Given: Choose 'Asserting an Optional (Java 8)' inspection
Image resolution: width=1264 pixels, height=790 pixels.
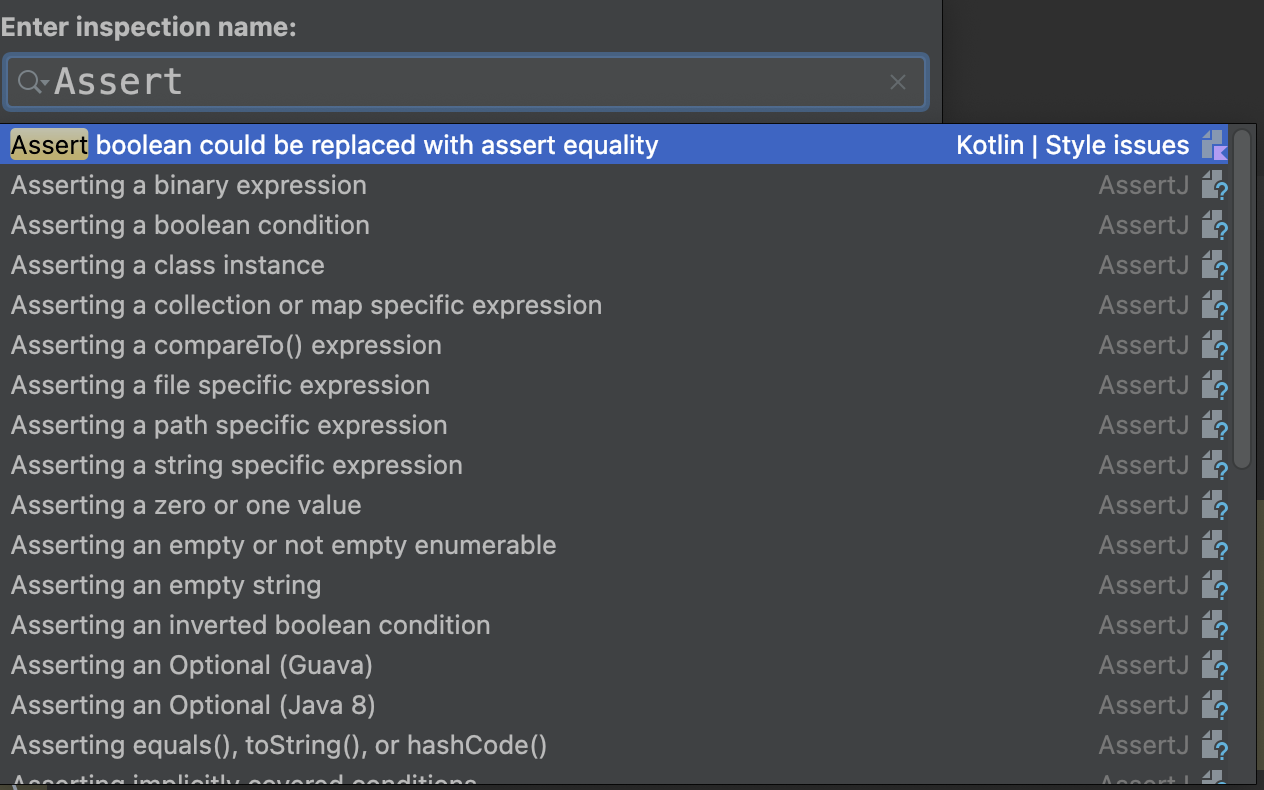Looking at the screenshot, I should tap(193, 705).
